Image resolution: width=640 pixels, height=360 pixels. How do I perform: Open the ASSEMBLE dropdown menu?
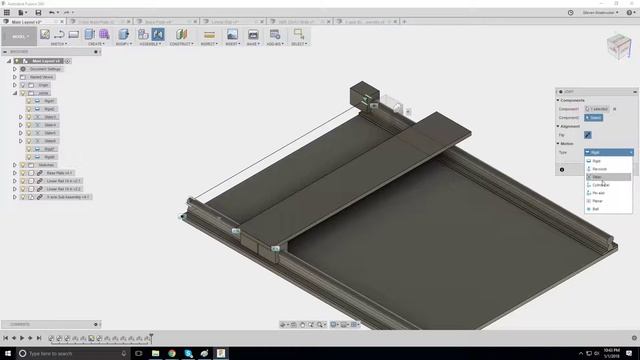[x=150, y=44]
